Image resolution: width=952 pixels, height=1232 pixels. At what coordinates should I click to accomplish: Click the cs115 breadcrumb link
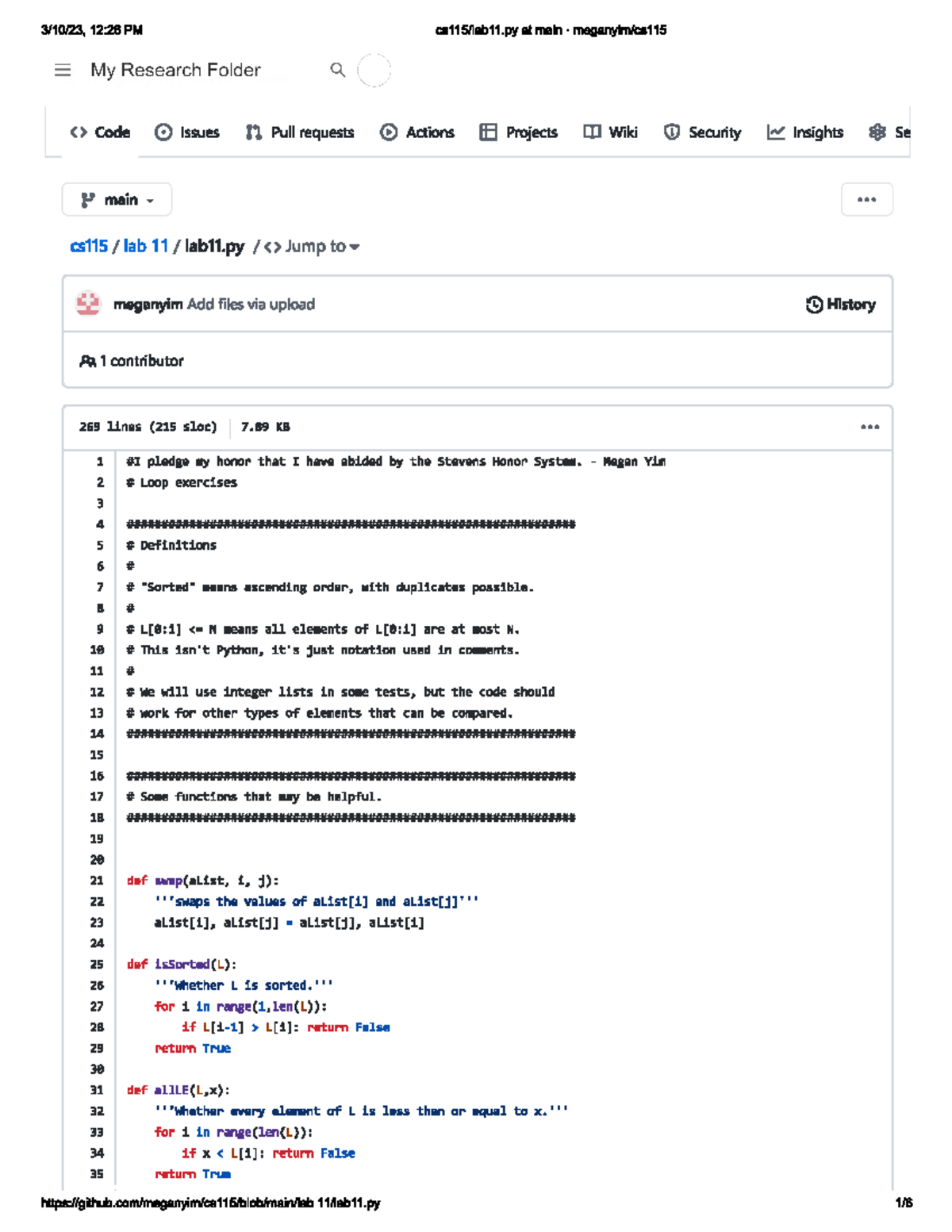[89, 247]
